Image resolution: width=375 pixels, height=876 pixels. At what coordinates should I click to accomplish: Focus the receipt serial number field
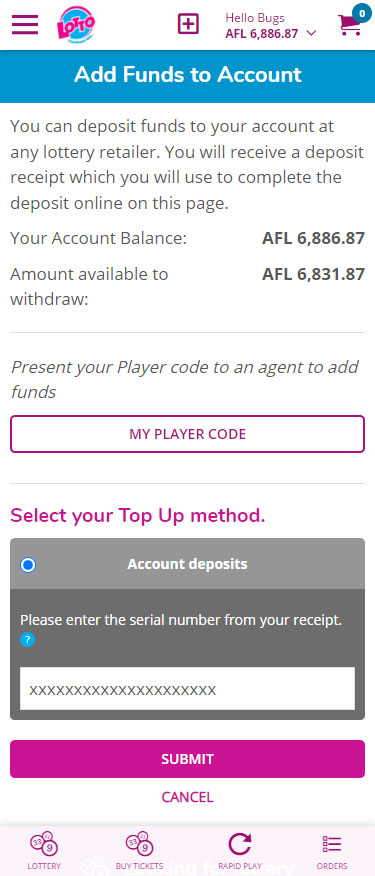pos(187,689)
